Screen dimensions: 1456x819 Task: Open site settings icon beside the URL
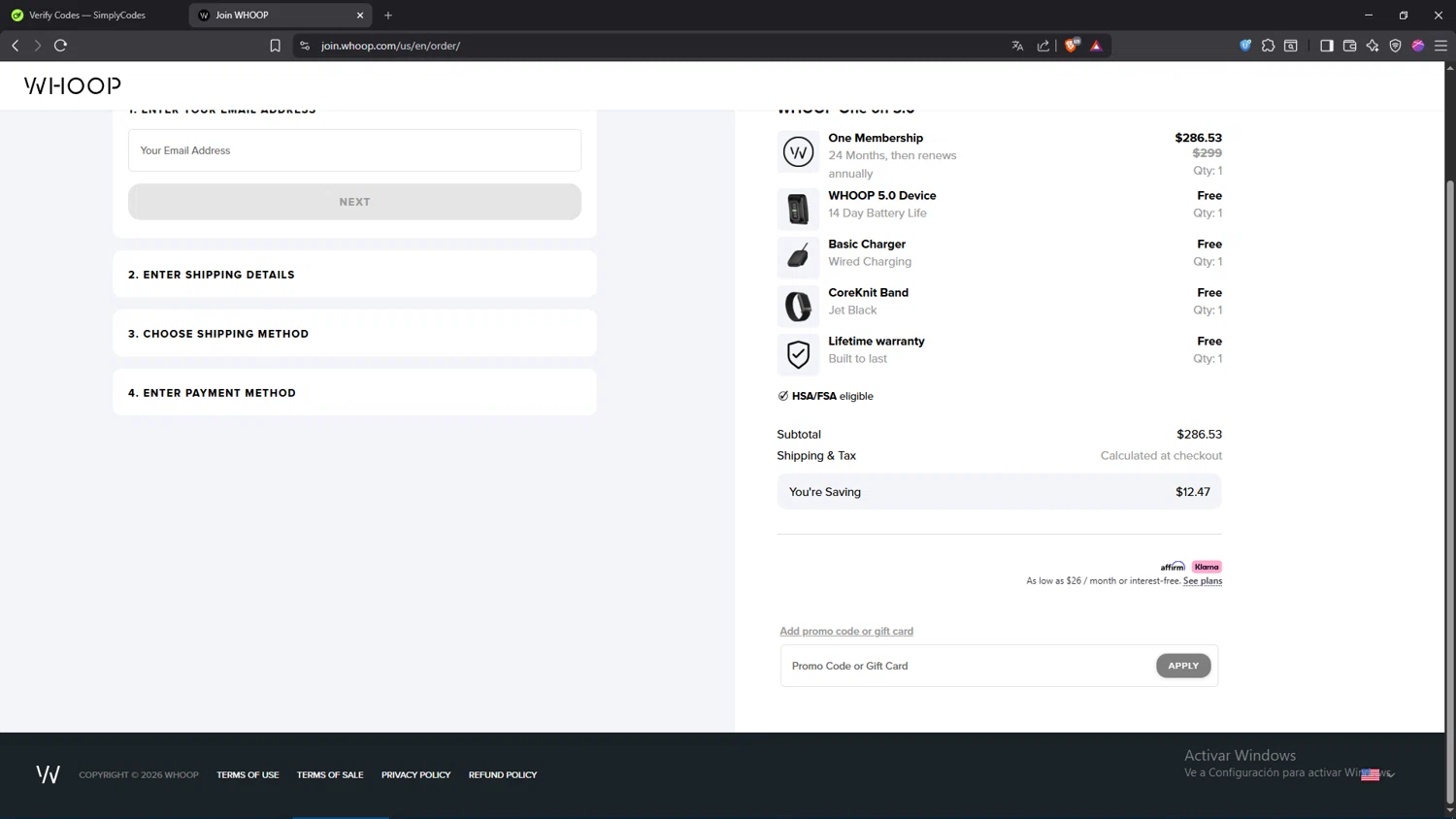pos(305,46)
